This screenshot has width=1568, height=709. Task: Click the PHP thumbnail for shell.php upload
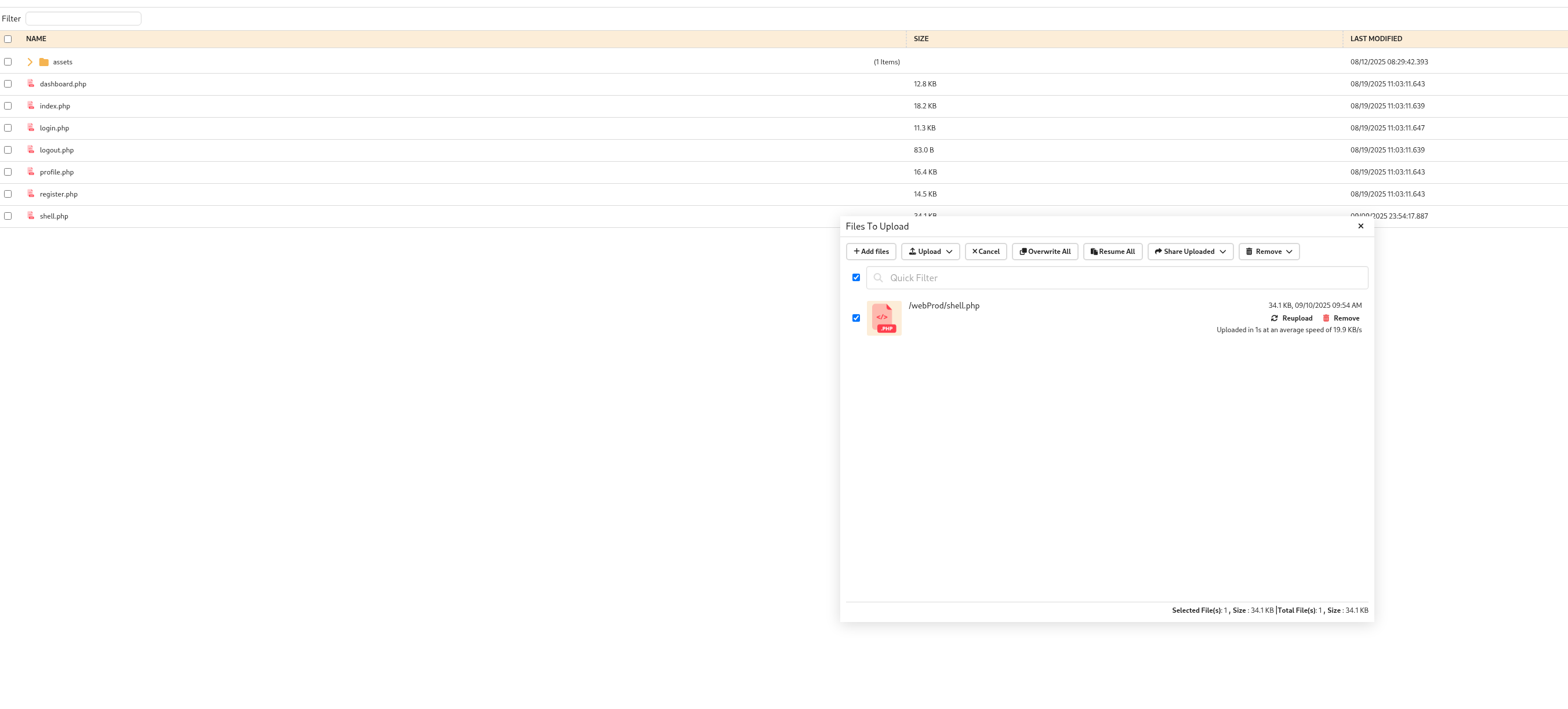click(x=884, y=318)
